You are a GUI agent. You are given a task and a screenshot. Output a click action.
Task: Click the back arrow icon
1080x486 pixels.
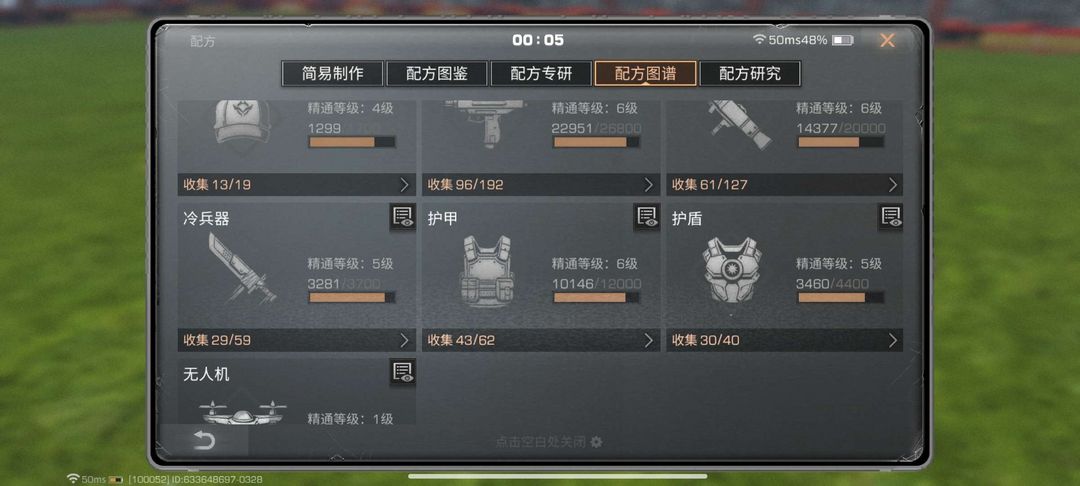(204, 441)
